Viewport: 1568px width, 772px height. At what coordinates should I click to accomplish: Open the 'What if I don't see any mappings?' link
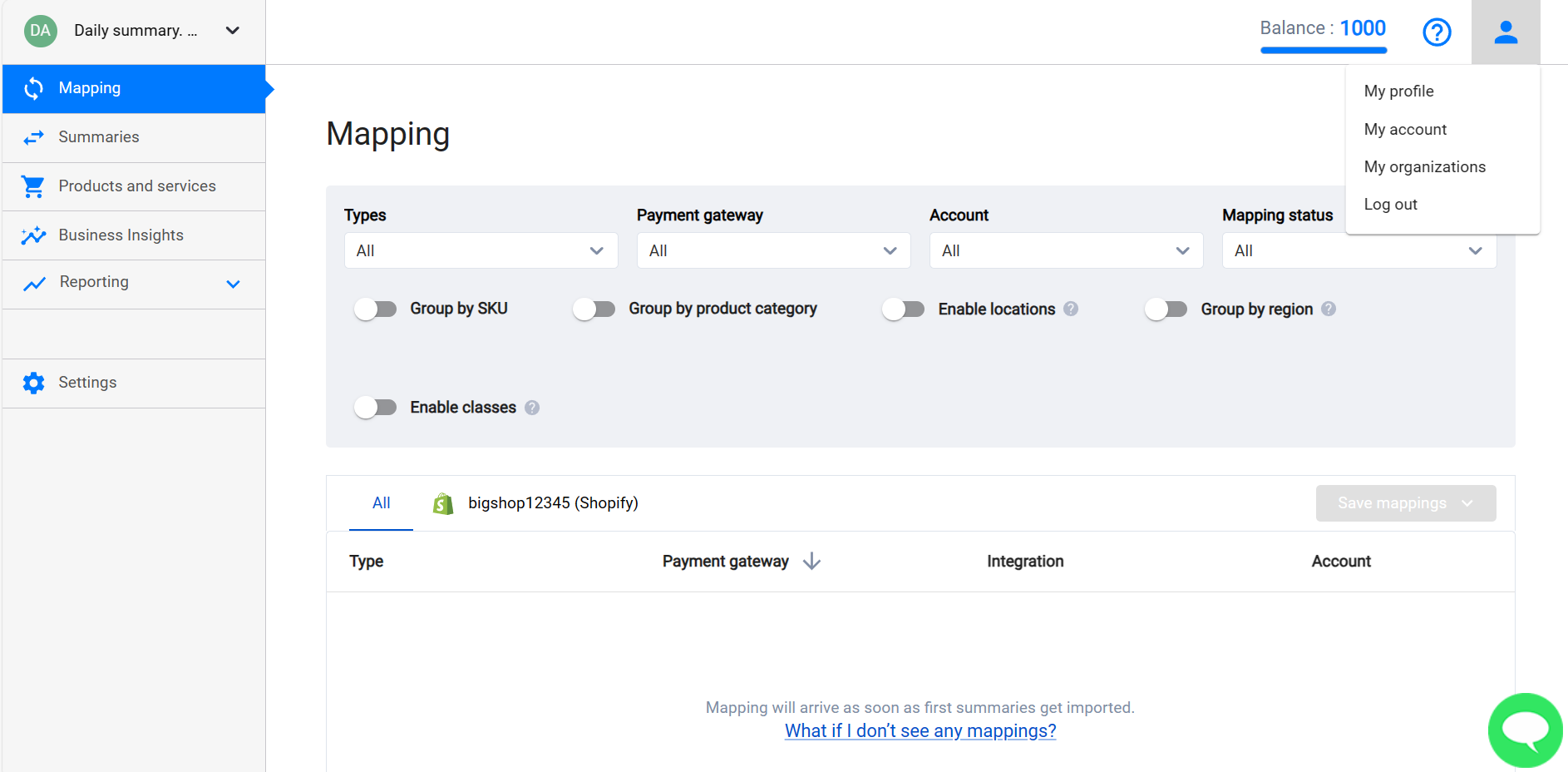tap(920, 730)
